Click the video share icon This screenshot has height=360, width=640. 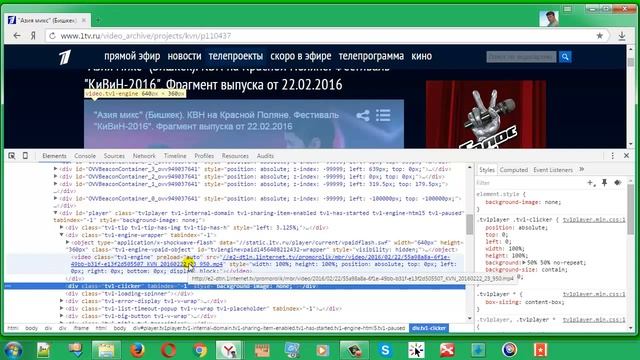pyautogui.click(x=362, y=116)
